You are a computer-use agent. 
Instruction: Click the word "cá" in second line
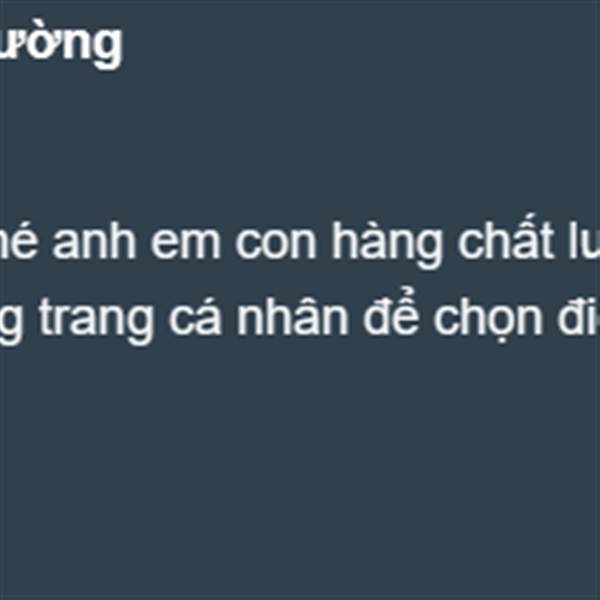click(x=195, y=316)
